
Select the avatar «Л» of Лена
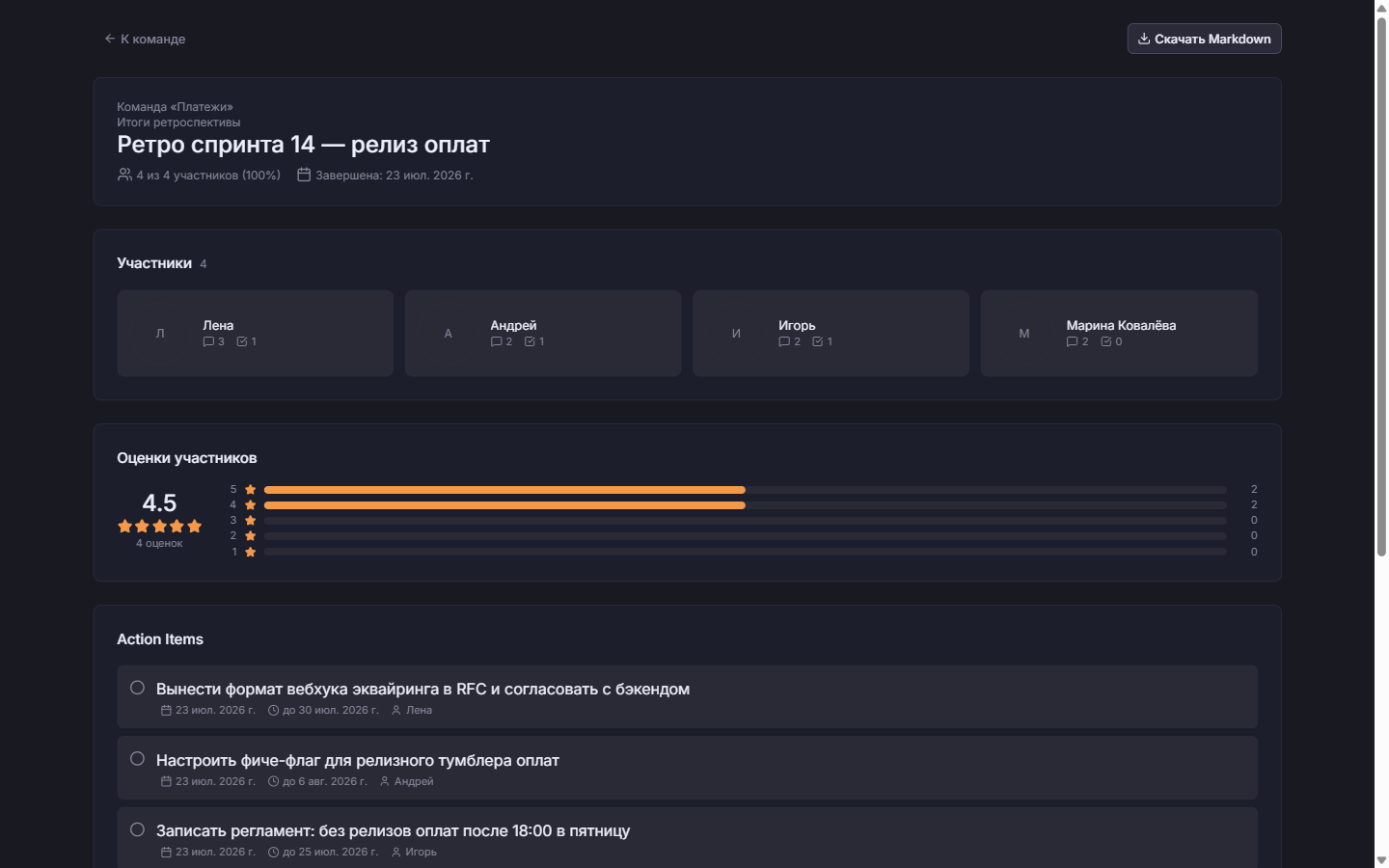point(160,334)
